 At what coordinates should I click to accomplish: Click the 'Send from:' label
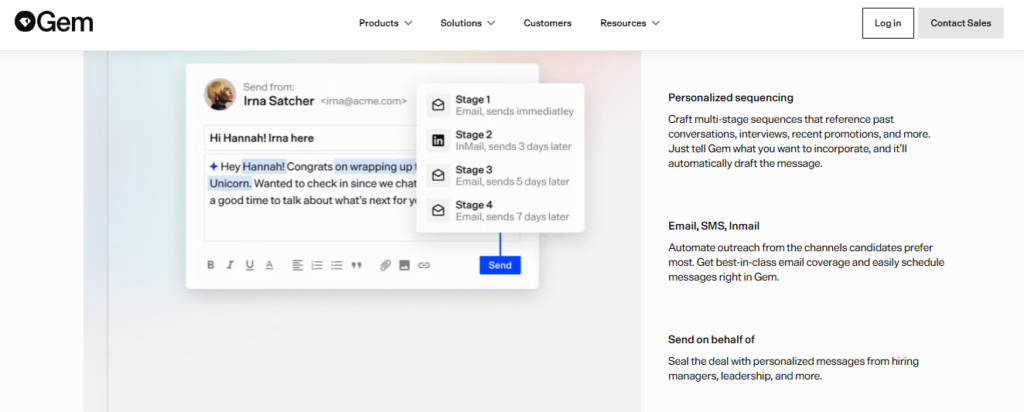tap(269, 86)
